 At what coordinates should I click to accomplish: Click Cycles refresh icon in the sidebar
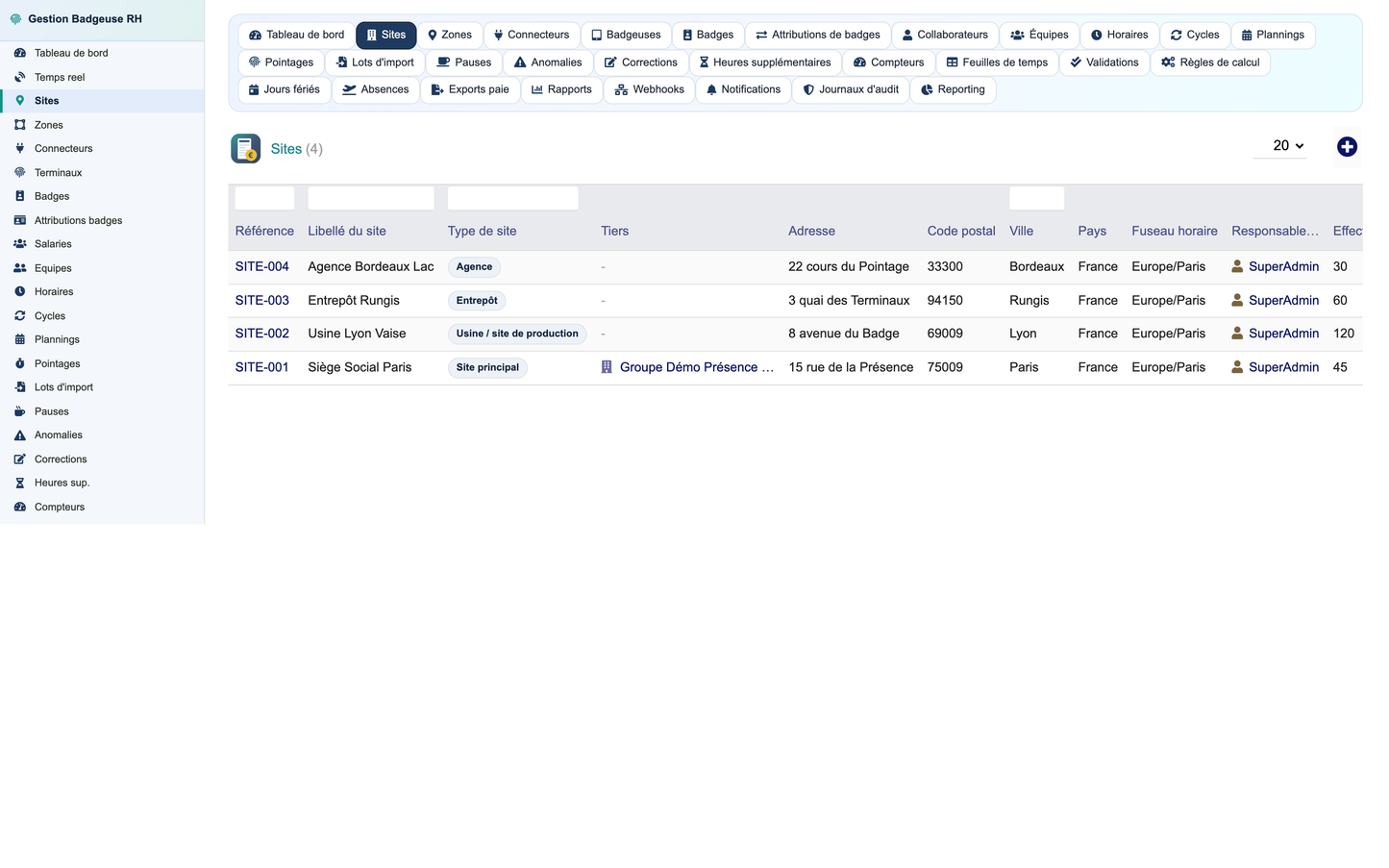(19, 315)
